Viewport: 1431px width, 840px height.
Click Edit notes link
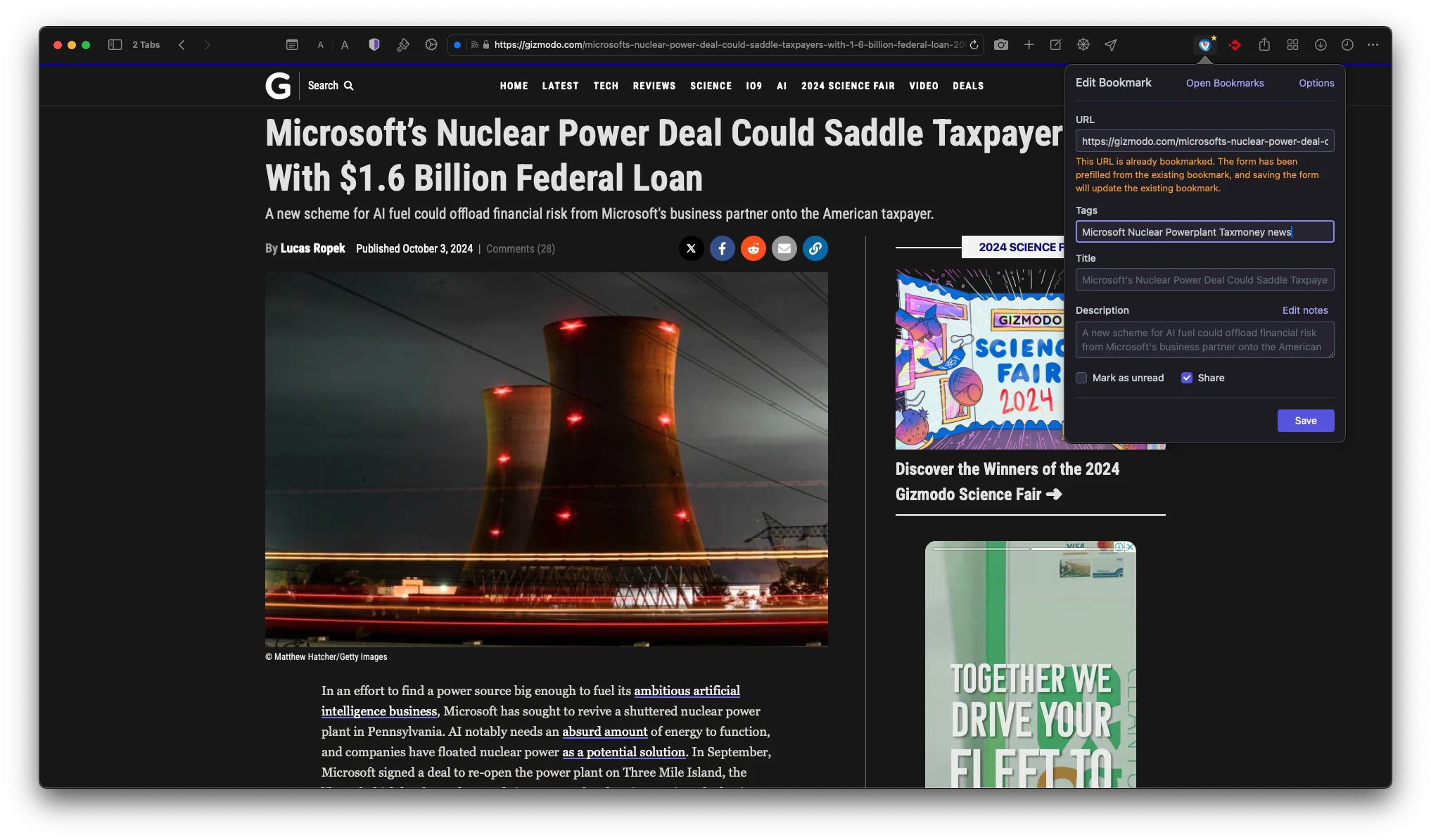click(x=1305, y=310)
